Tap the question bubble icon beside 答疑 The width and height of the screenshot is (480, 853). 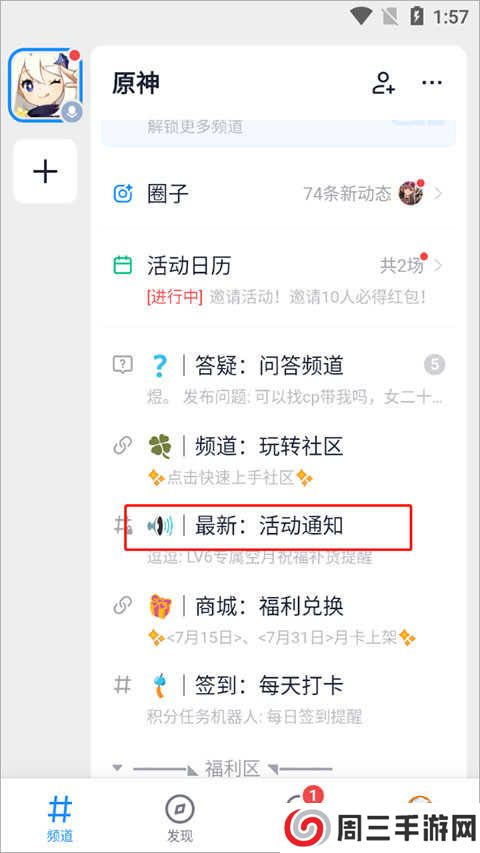(x=123, y=364)
